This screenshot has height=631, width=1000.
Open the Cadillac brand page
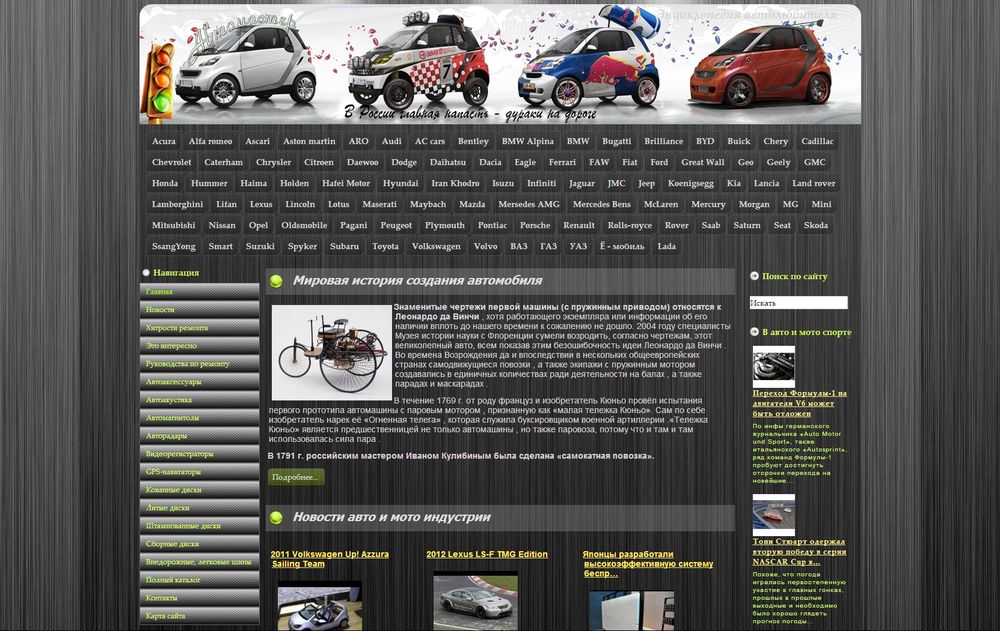point(818,142)
